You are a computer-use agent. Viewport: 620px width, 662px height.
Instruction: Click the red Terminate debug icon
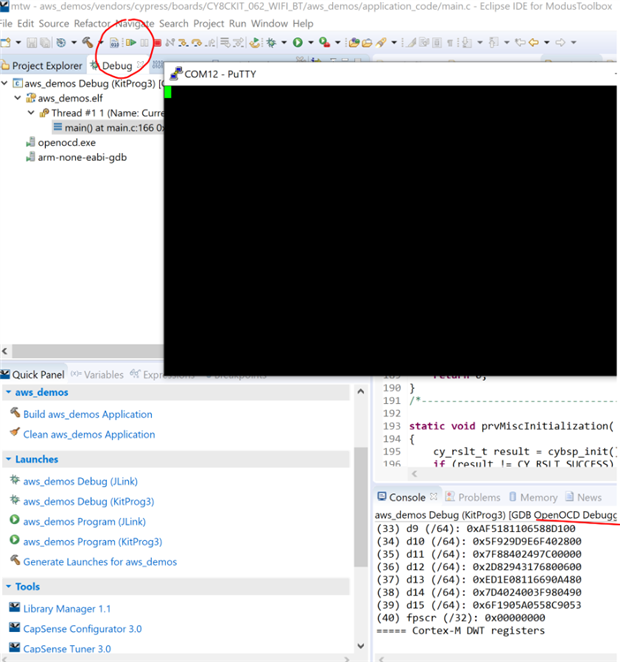point(157,43)
